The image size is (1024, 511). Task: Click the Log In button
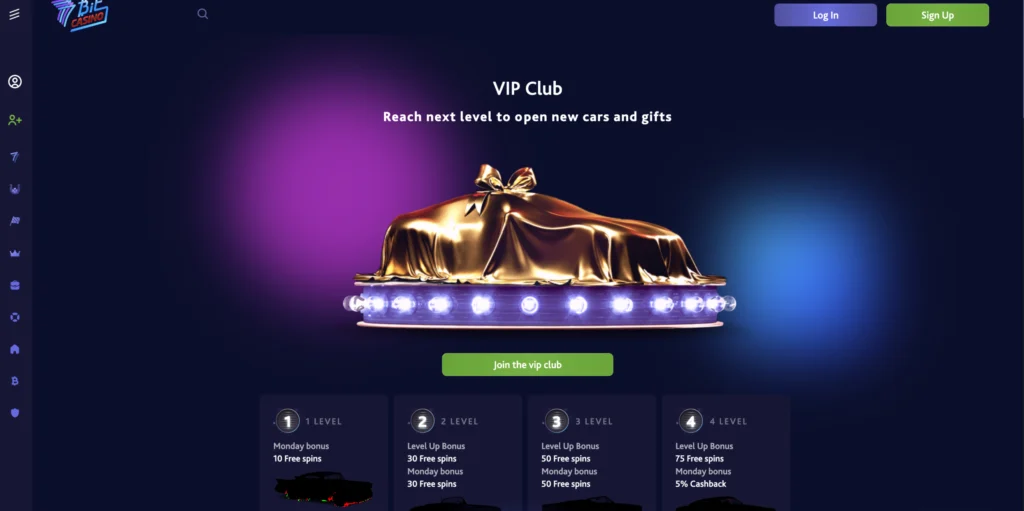(x=825, y=15)
